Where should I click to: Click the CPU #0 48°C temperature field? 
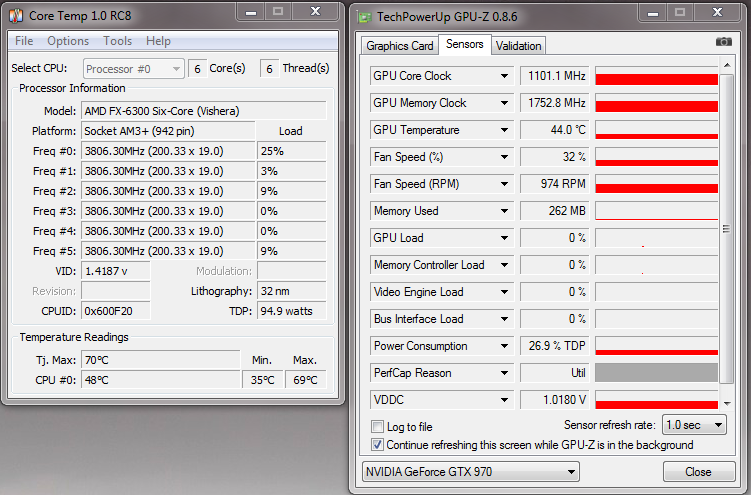tap(160, 380)
